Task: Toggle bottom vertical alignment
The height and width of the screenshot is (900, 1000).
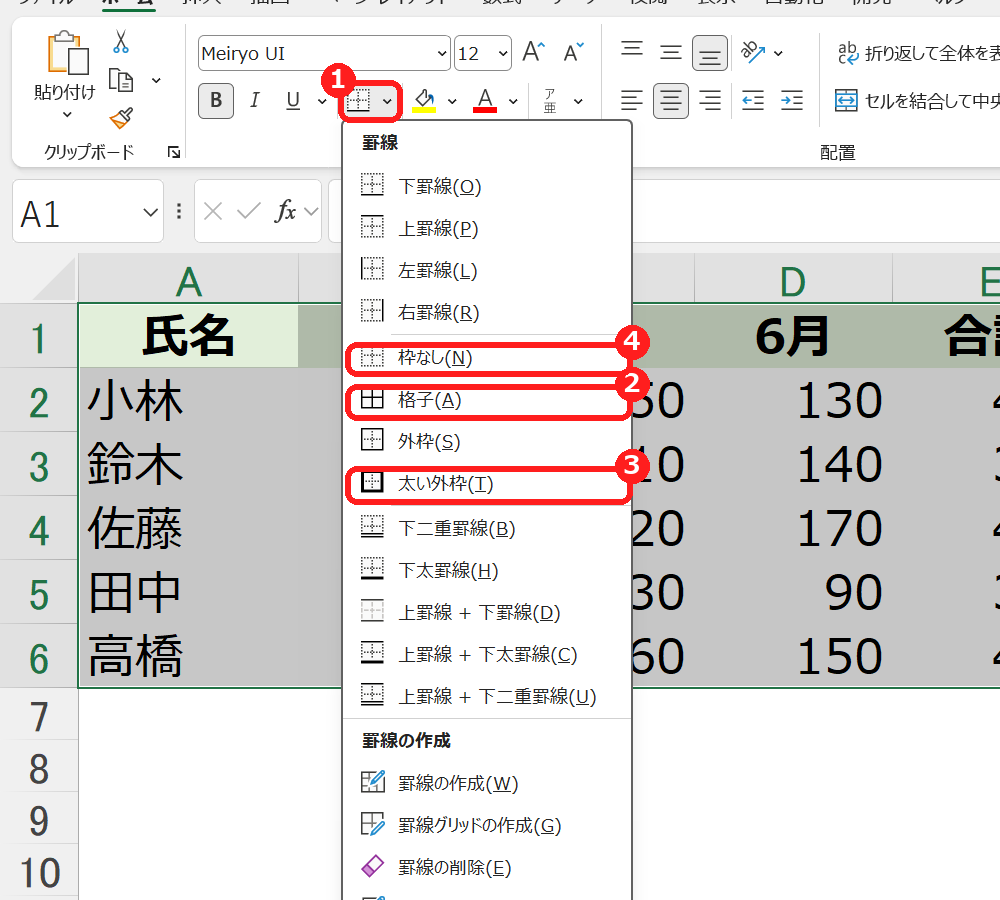Action: pyautogui.click(x=710, y=53)
